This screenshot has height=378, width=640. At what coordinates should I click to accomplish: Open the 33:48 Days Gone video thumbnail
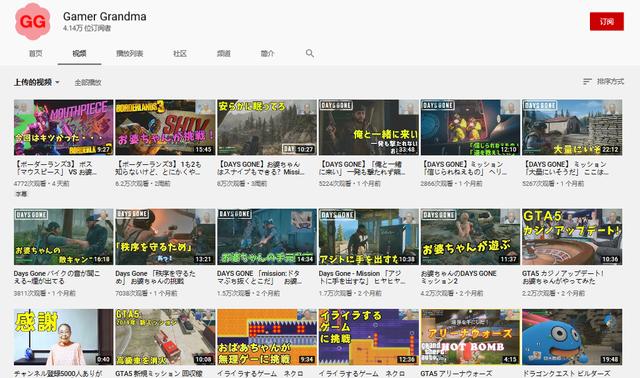[x=369, y=127]
